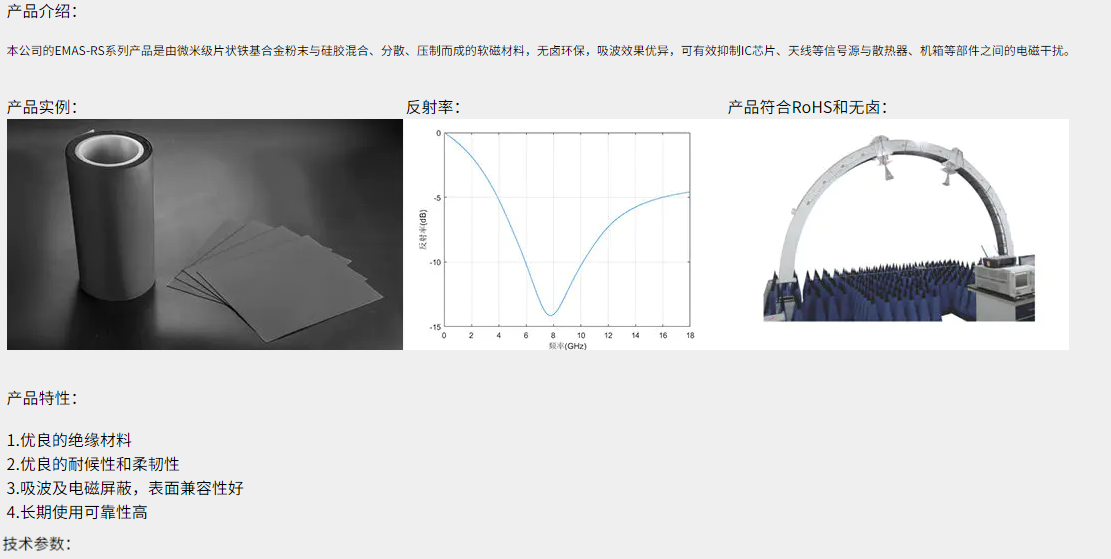Click the 频率(GHz) x-axis label on chart
This screenshot has height=559, width=1111.
[567, 345]
